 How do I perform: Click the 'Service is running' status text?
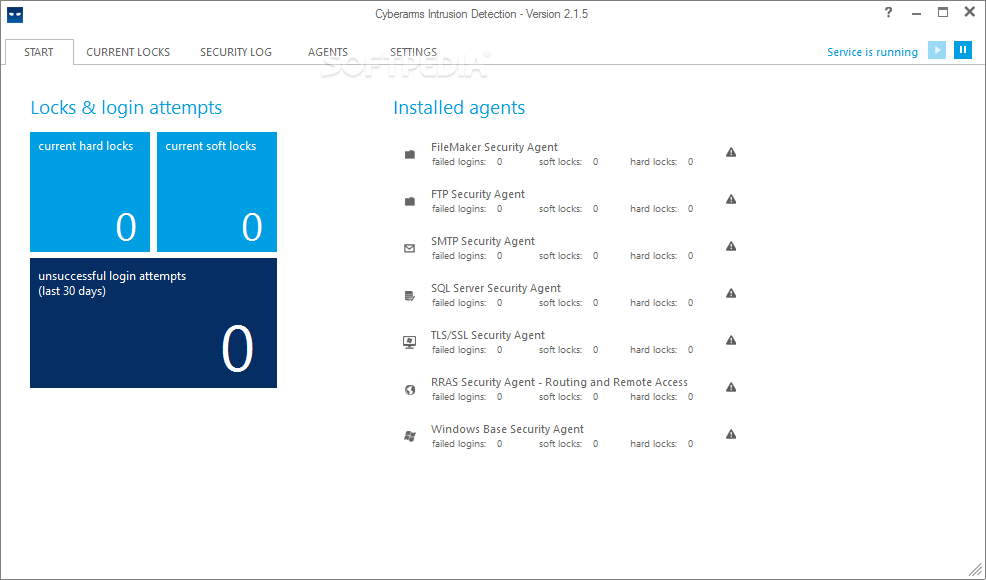pos(872,52)
